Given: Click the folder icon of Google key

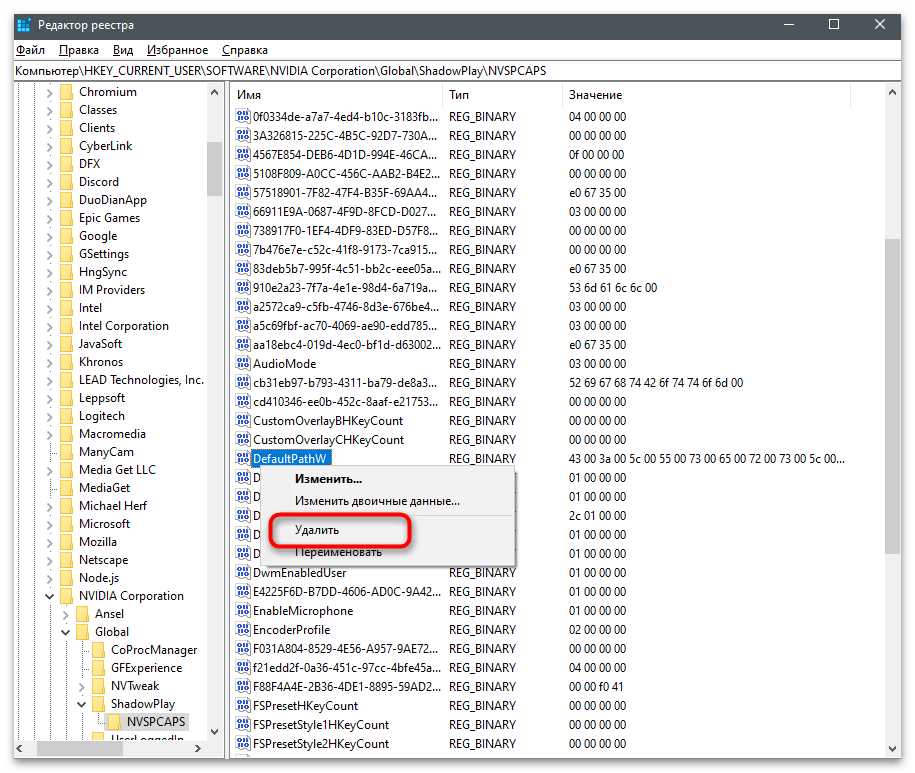Looking at the screenshot, I should 67,236.
